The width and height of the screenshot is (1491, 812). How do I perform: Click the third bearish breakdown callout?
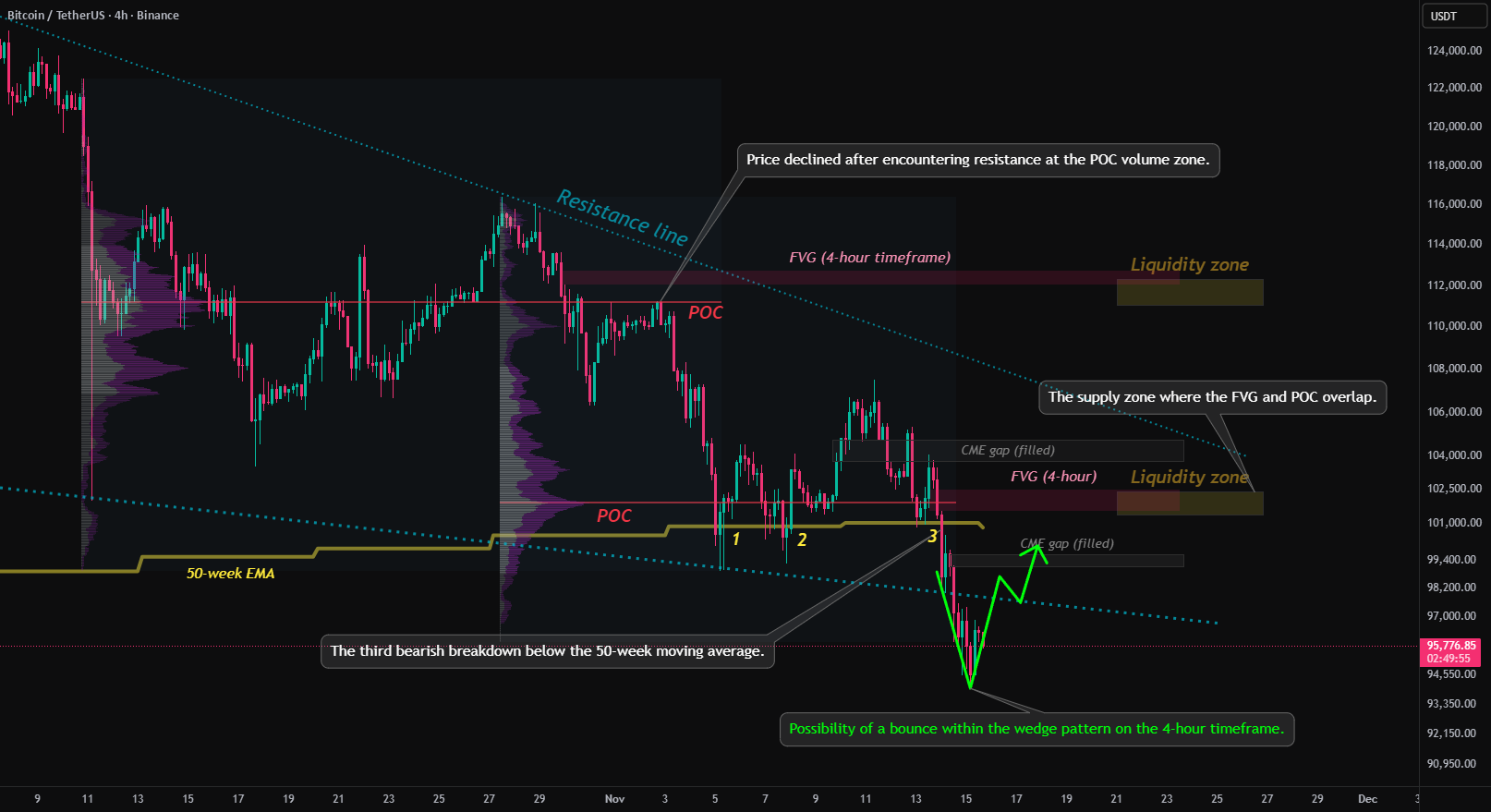click(x=547, y=651)
